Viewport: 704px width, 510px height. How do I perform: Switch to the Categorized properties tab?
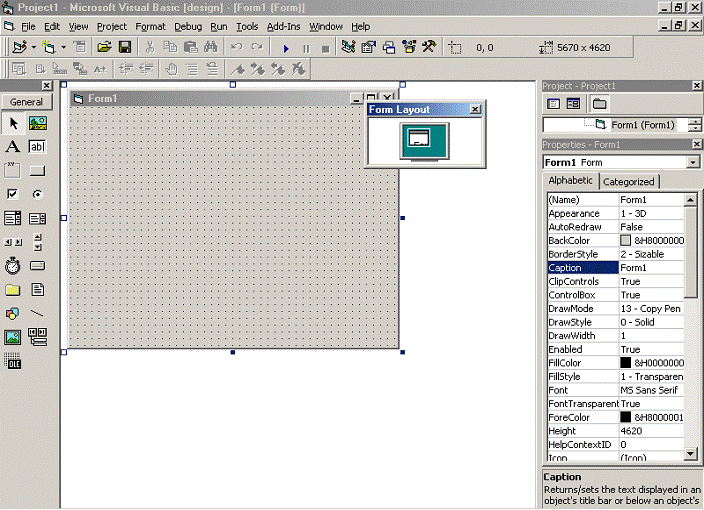coord(628,181)
